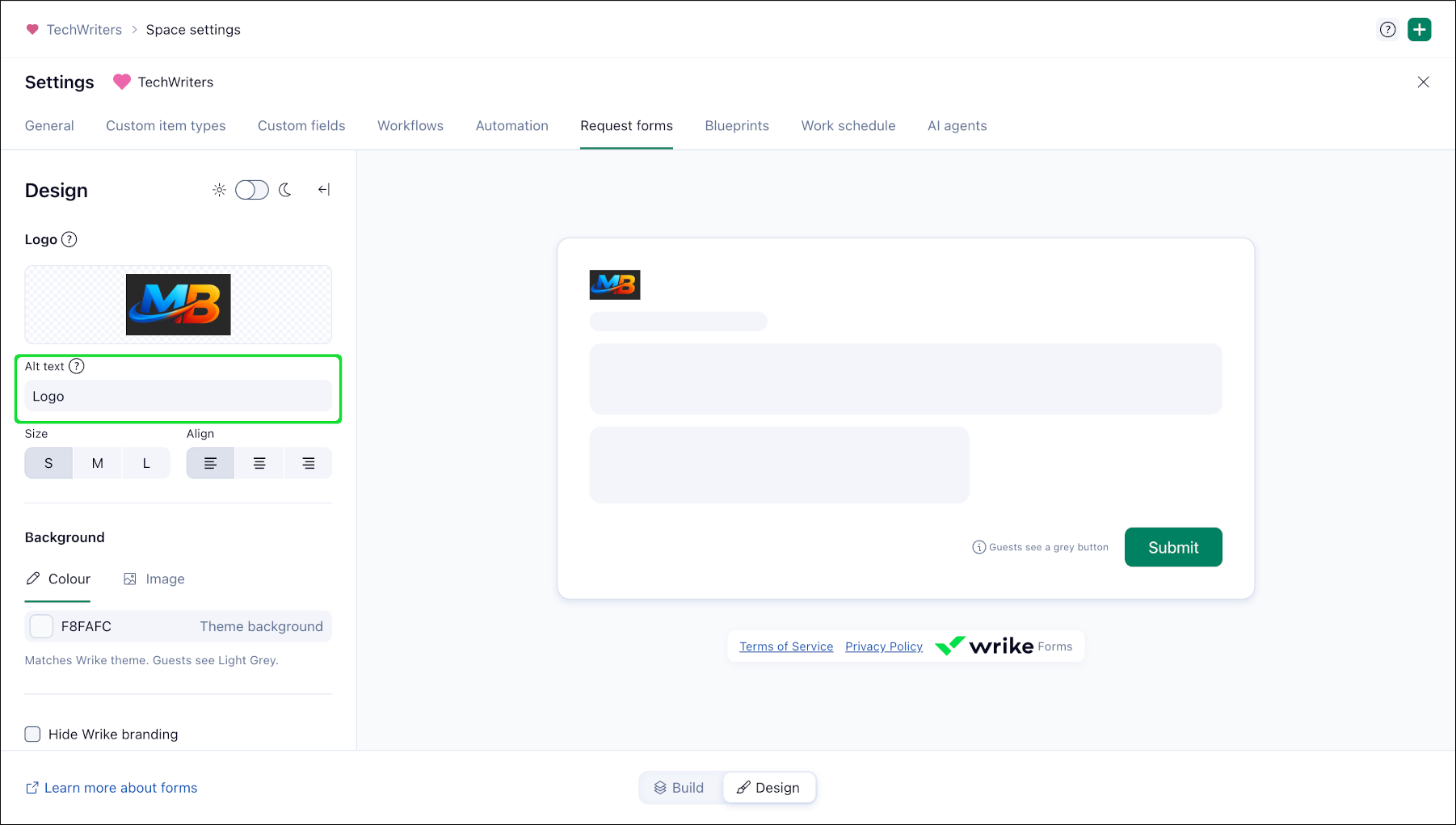Align logo to the left
The width and height of the screenshot is (1456, 825).
tap(210, 463)
